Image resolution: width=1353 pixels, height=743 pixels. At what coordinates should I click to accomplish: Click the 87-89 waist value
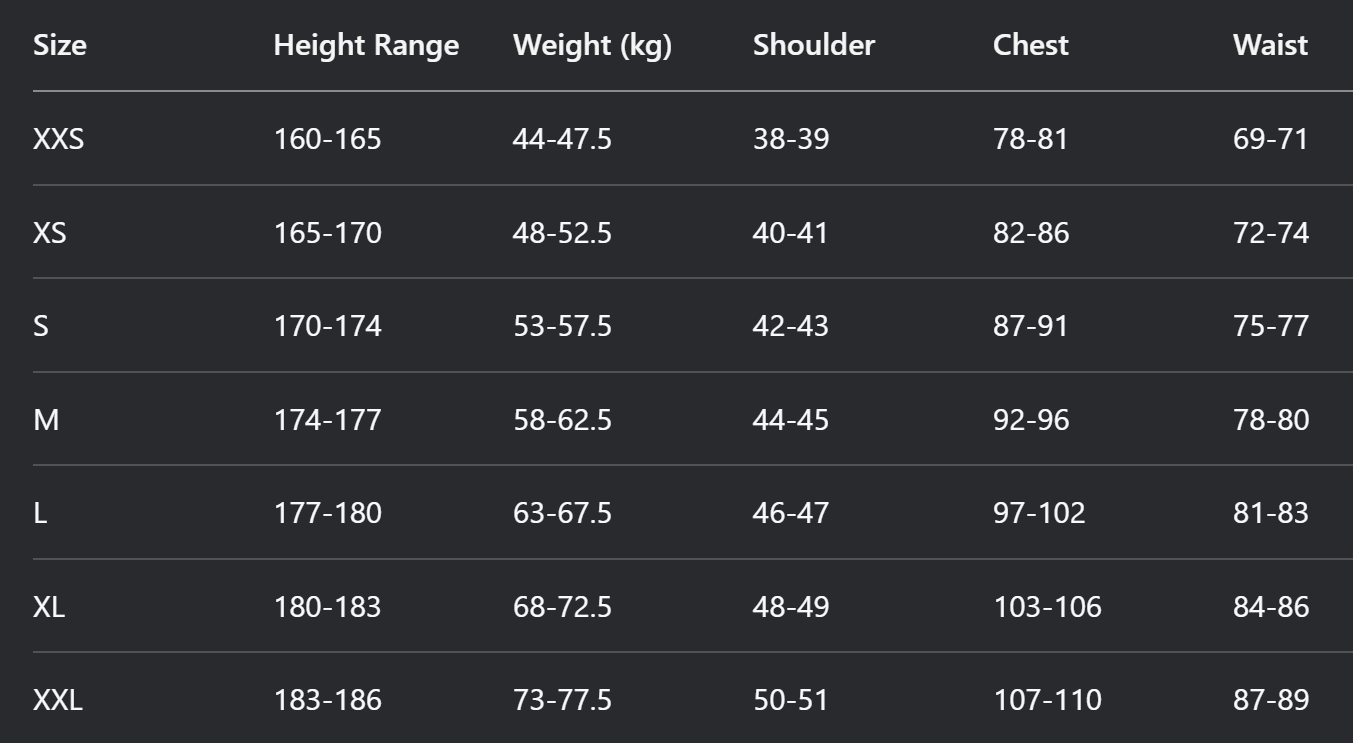[1271, 700]
